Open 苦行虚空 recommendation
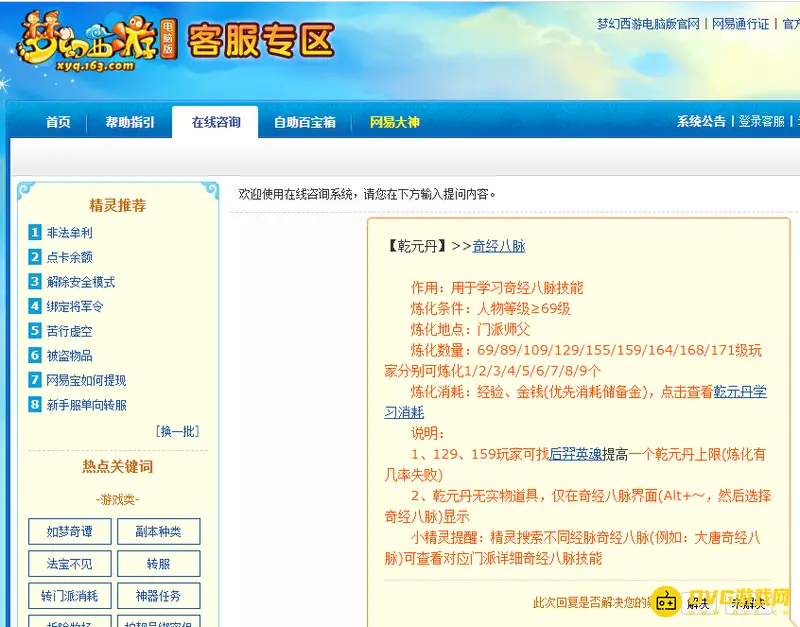This screenshot has height=627, width=800. pyautogui.click(x=69, y=331)
